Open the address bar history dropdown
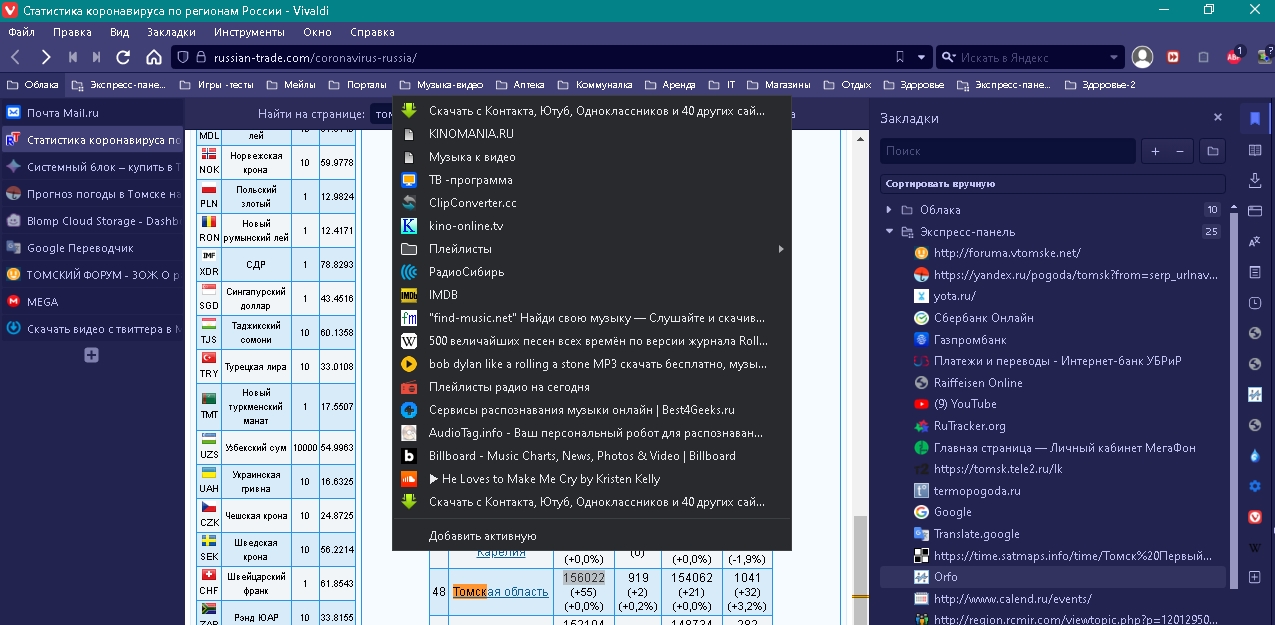The image size is (1275, 625). [x=921, y=57]
